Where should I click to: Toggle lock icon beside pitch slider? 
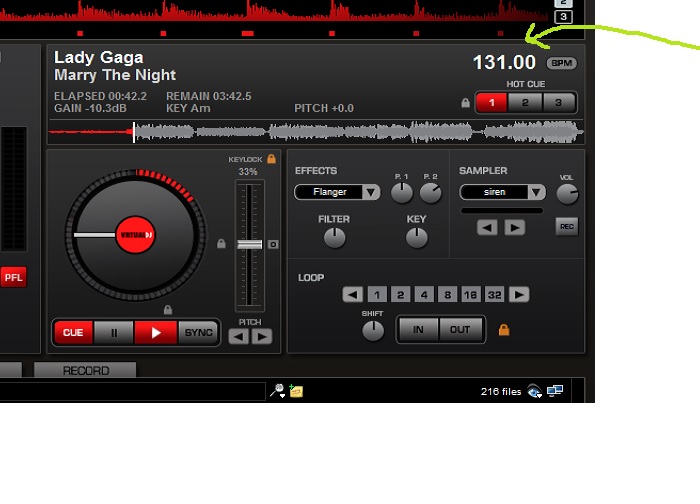(x=221, y=243)
